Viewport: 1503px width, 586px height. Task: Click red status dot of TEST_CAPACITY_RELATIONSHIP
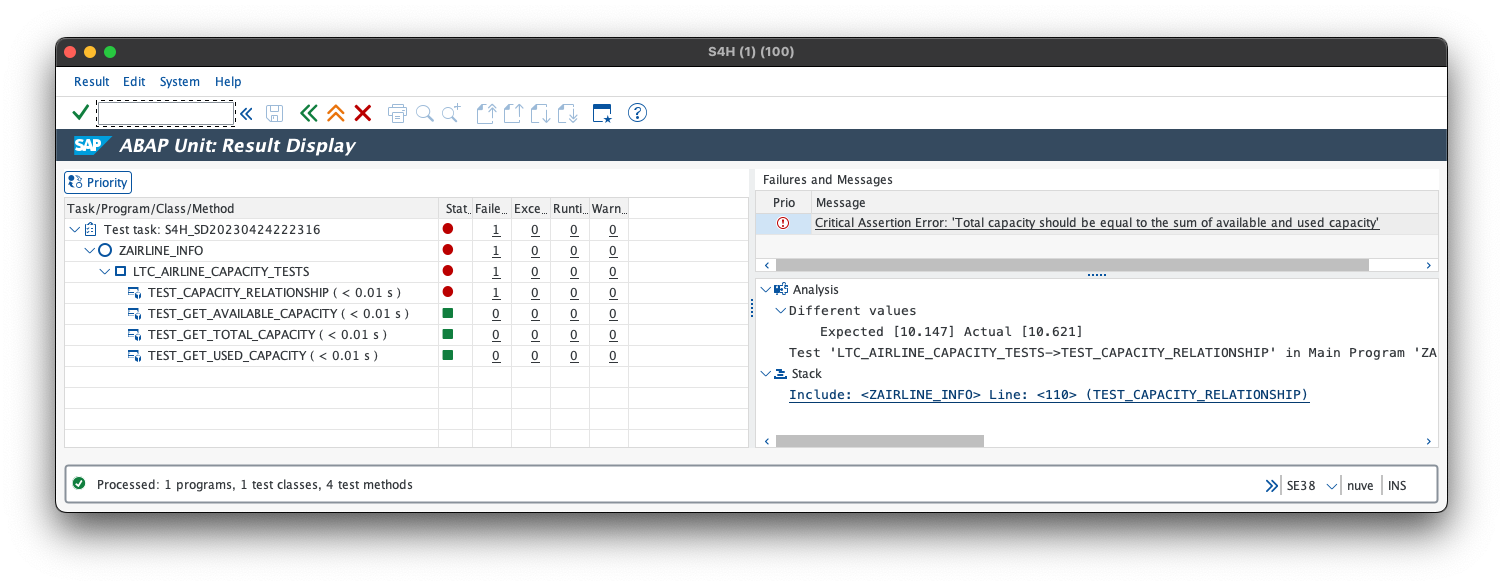448,291
